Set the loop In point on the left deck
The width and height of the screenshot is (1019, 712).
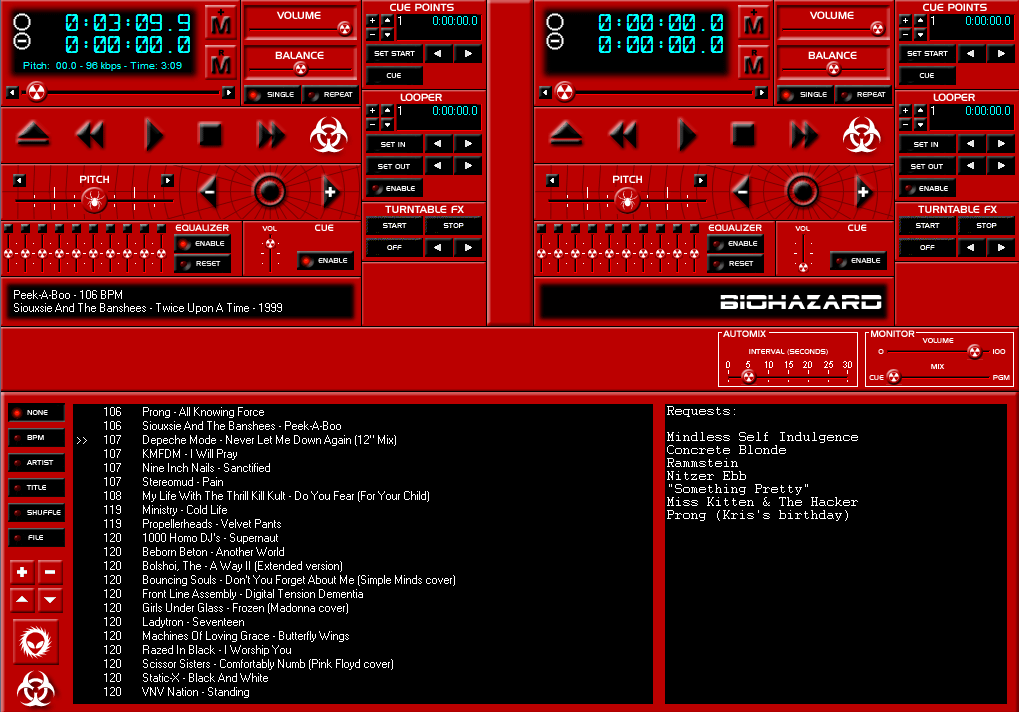pos(394,144)
